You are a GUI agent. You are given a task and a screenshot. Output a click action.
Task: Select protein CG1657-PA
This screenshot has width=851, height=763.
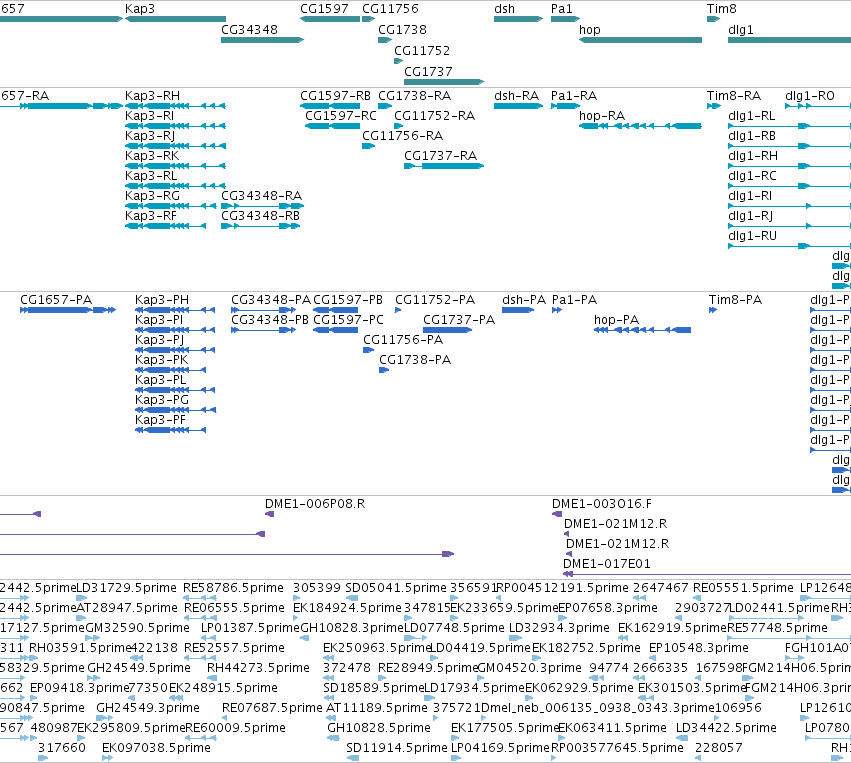[68, 310]
